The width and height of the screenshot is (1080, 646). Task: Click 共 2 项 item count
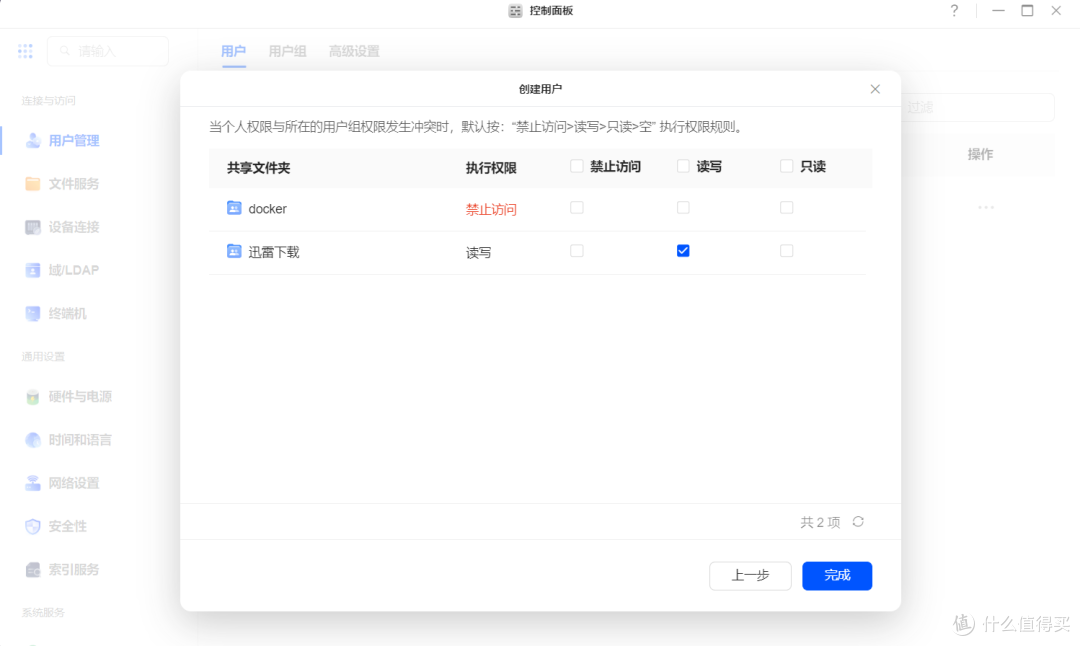tap(820, 522)
